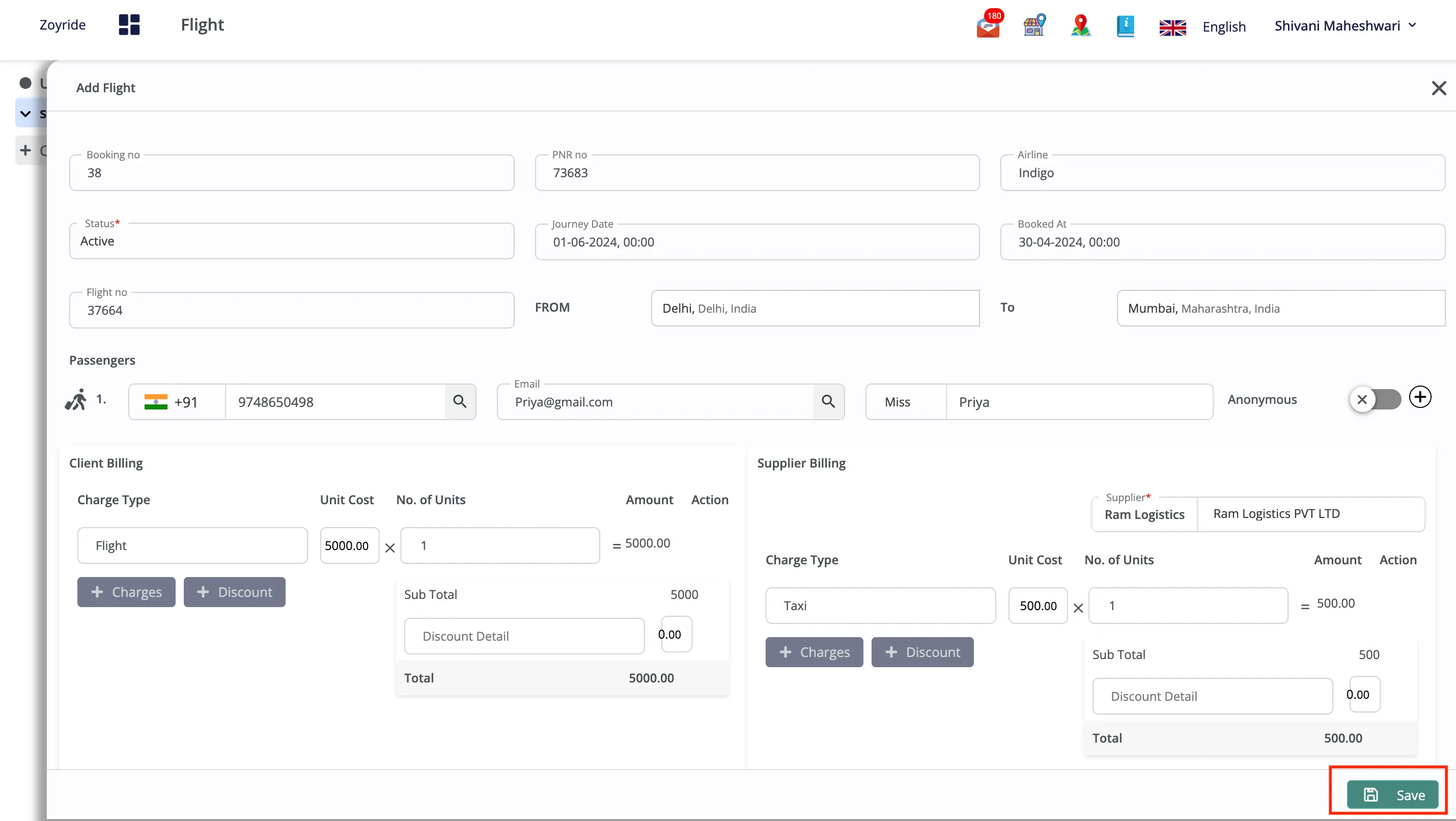Viewport: 1456px width, 821px height.
Task: Click client Discount Detail field
Action: pos(524,636)
